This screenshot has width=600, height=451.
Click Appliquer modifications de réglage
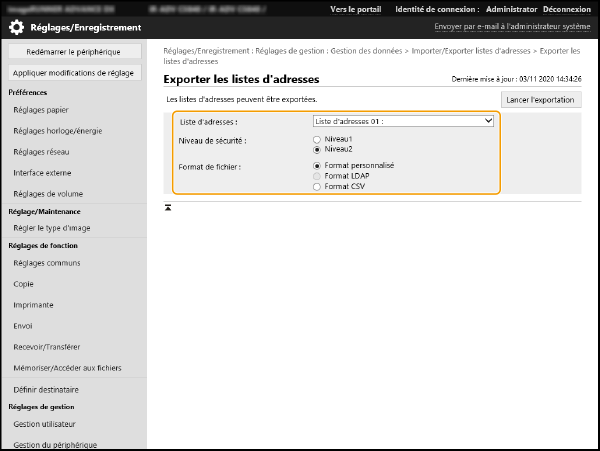pyautogui.click(x=74, y=73)
